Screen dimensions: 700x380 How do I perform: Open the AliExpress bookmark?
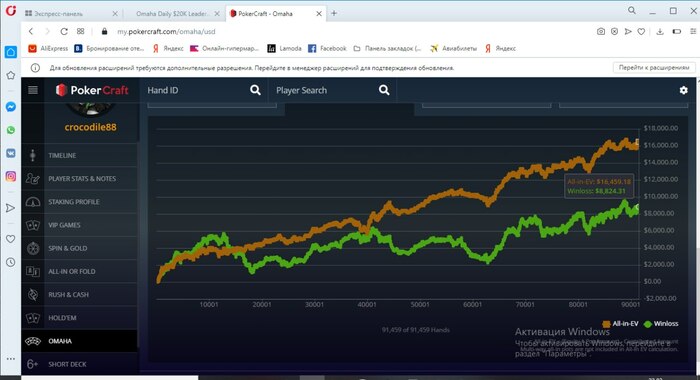pos(48,48)
